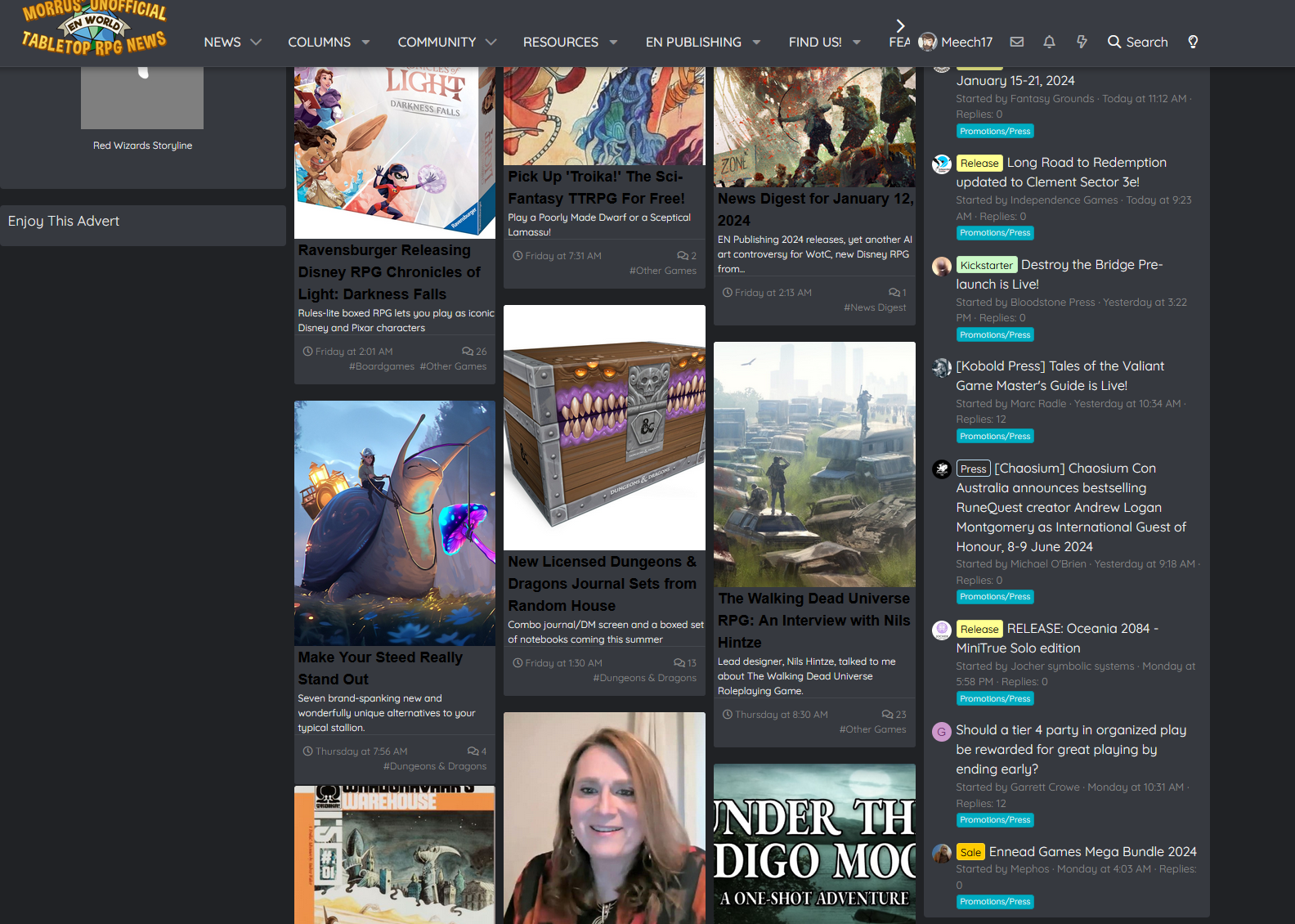Toggle the lightbulb style switcher icon
This screenshot has width=1295, height=924.
[x=1193, y=42]
